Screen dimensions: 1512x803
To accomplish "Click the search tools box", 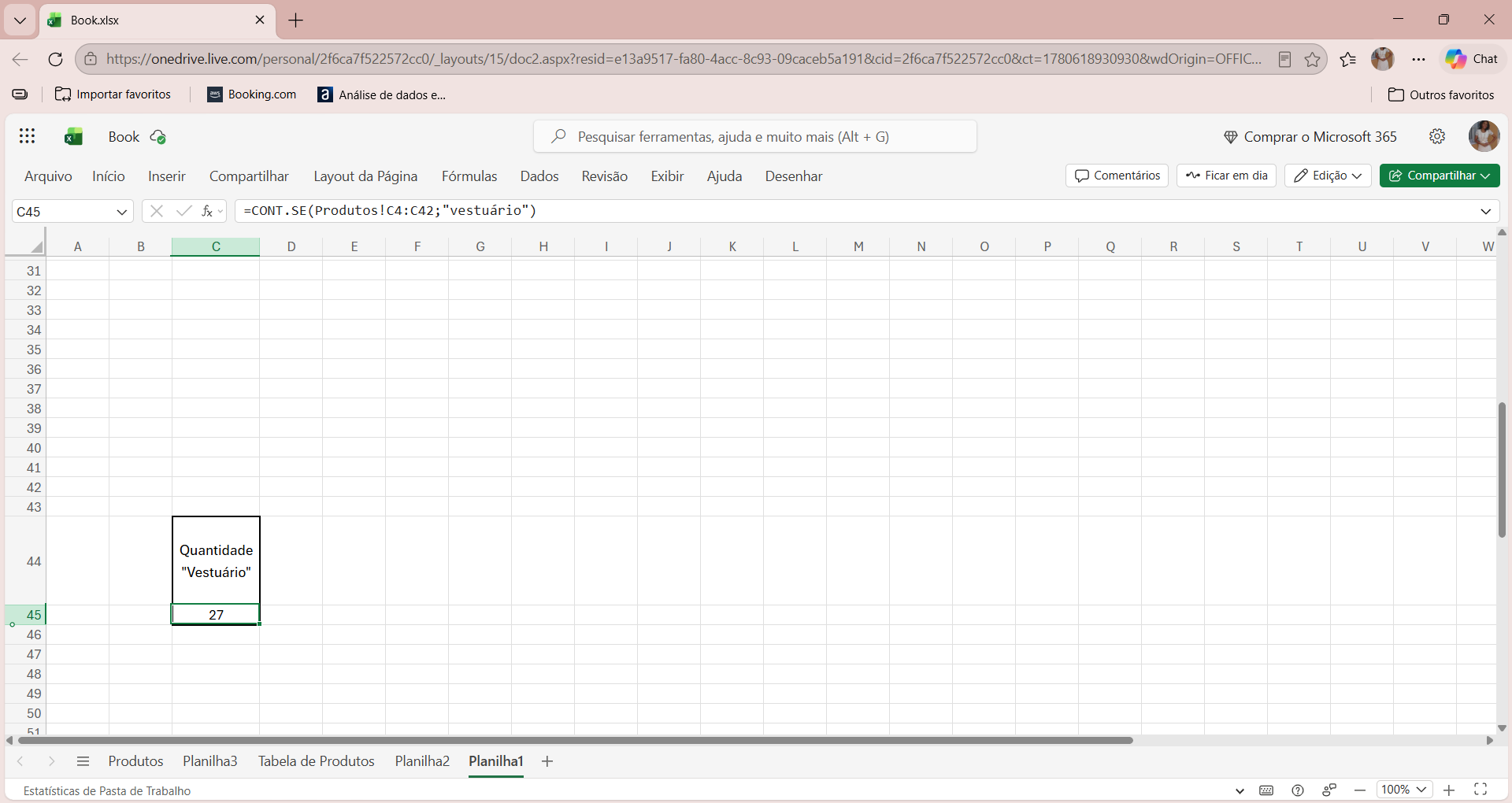I will click(755, 137).
